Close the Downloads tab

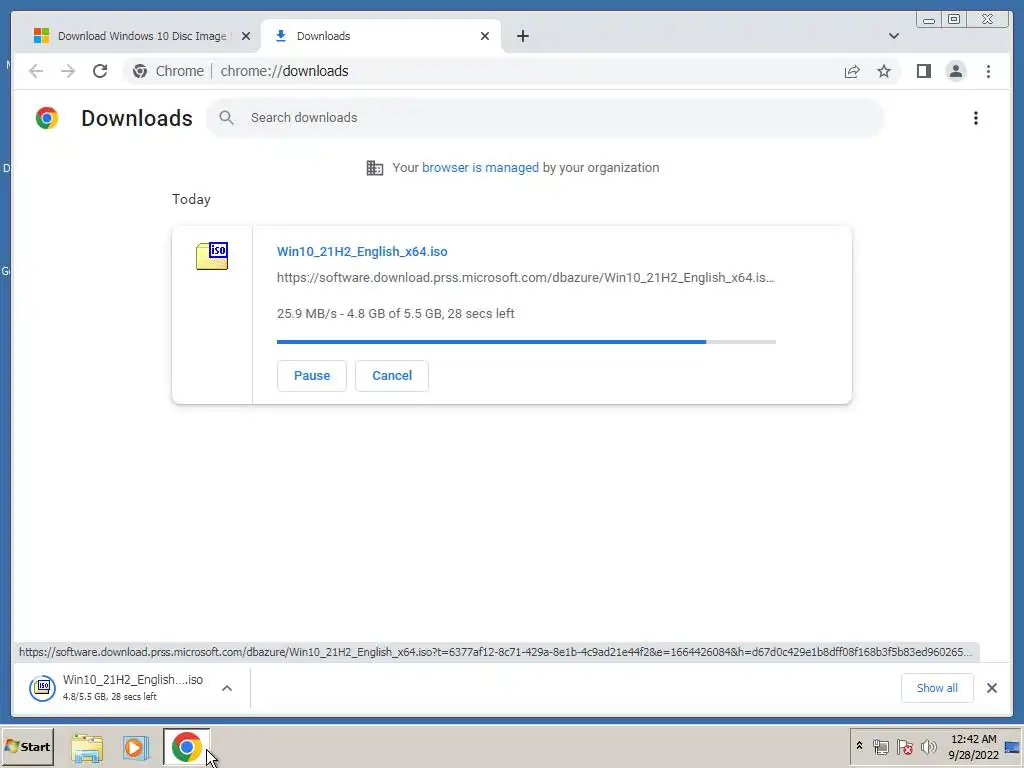(x=485, y=36)
